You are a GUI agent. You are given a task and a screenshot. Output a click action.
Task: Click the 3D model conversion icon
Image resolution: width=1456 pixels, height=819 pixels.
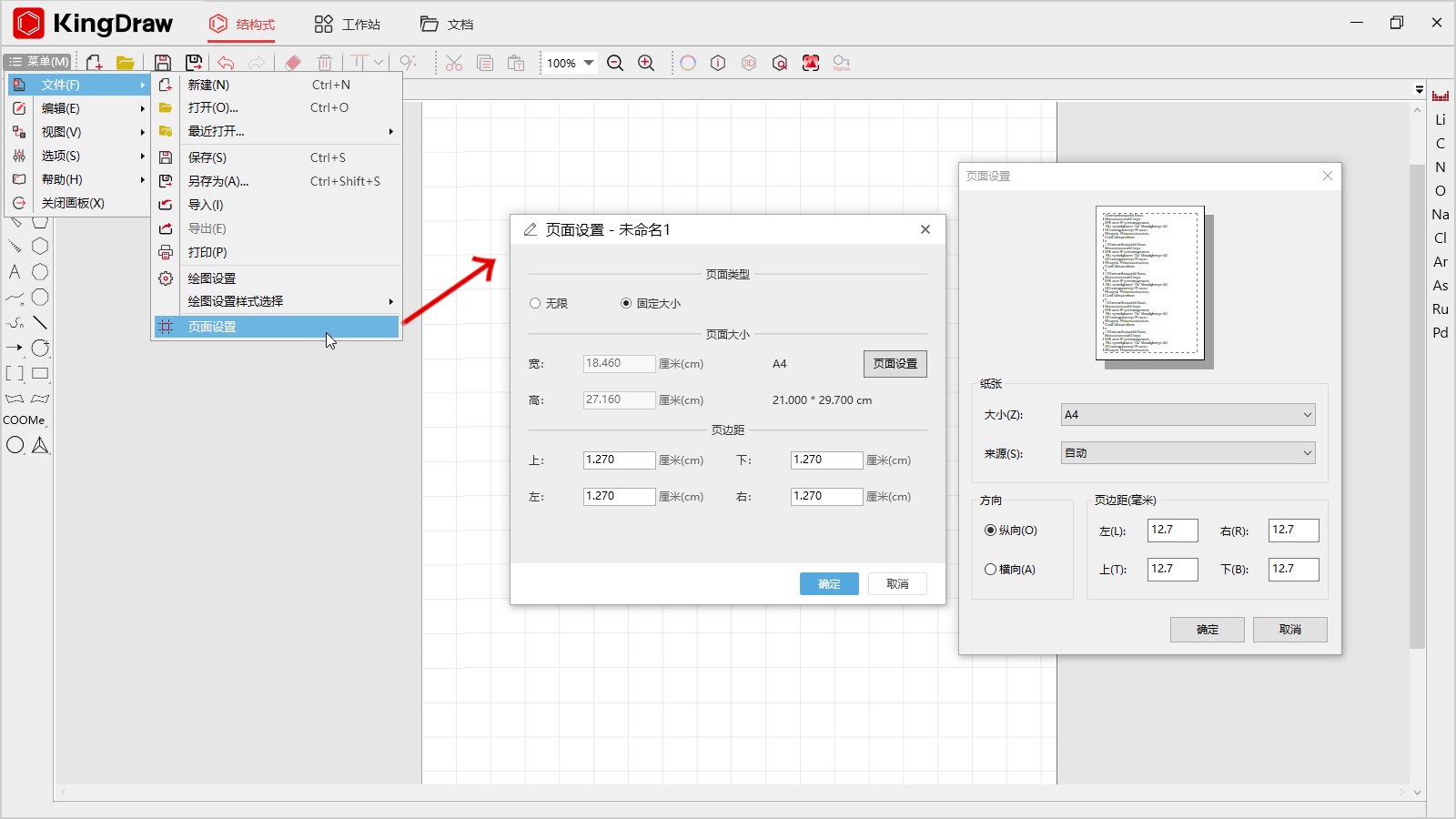[x=749, y=63]
